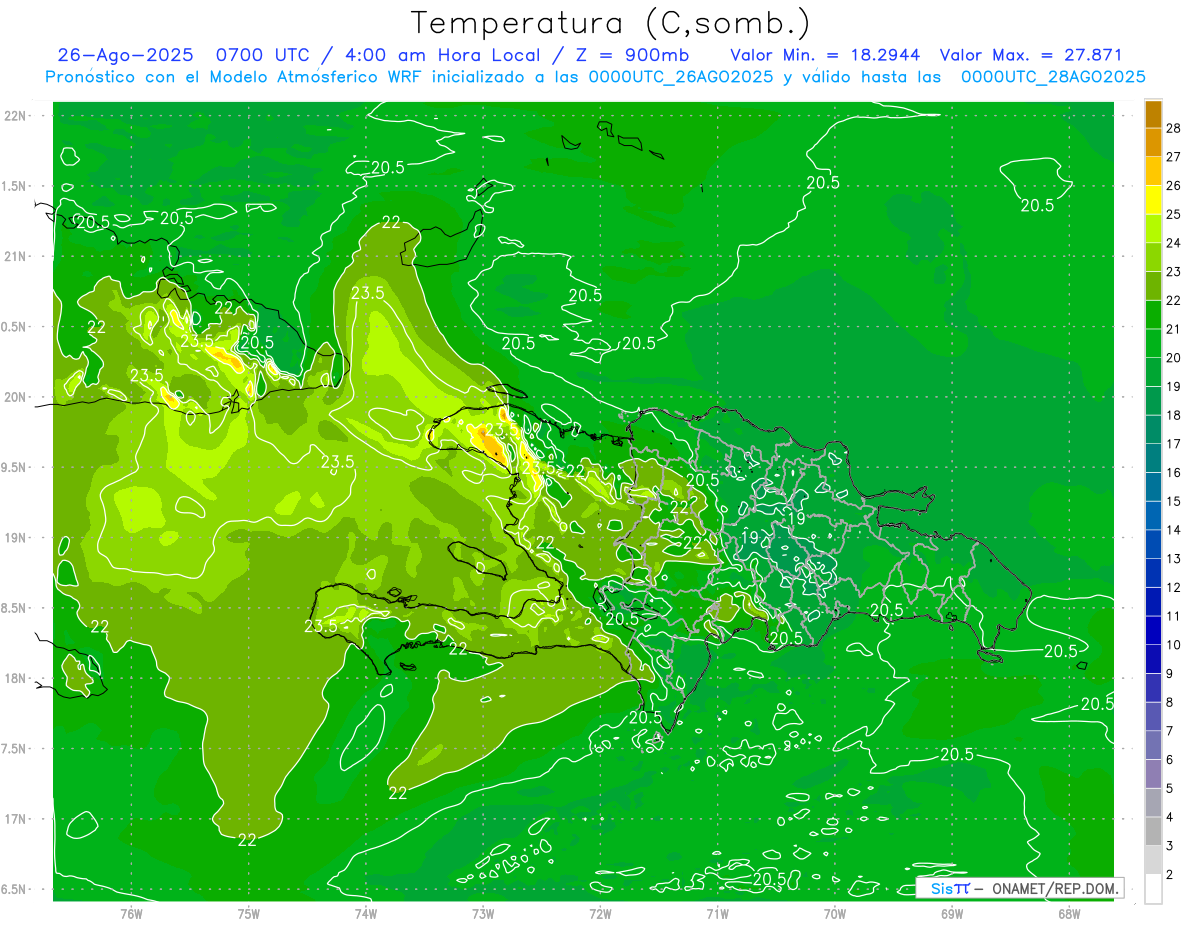Select the '71W' longitude axis label

click(x=717, y=913)
